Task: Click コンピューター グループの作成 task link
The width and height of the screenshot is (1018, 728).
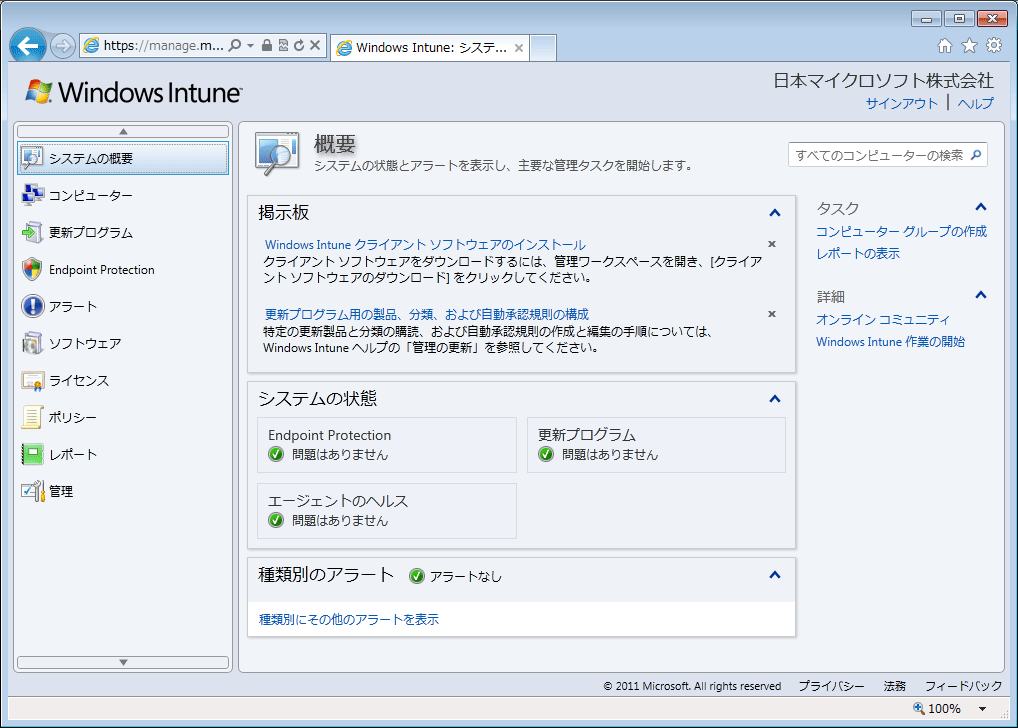Action: 901,231
